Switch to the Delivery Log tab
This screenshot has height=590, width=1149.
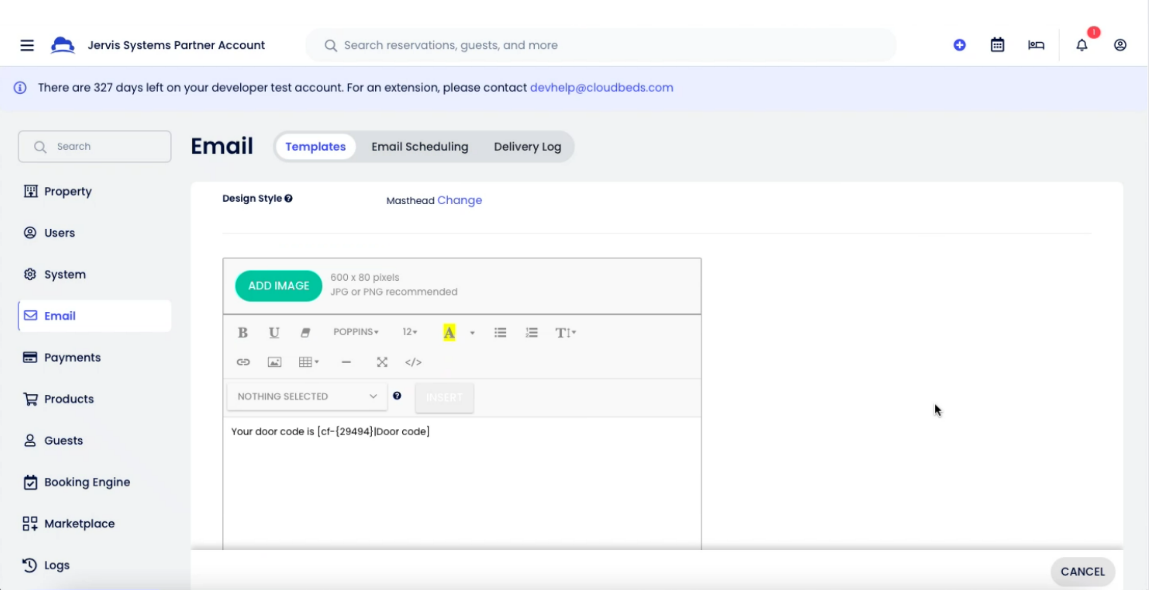[x=528, y=147]
